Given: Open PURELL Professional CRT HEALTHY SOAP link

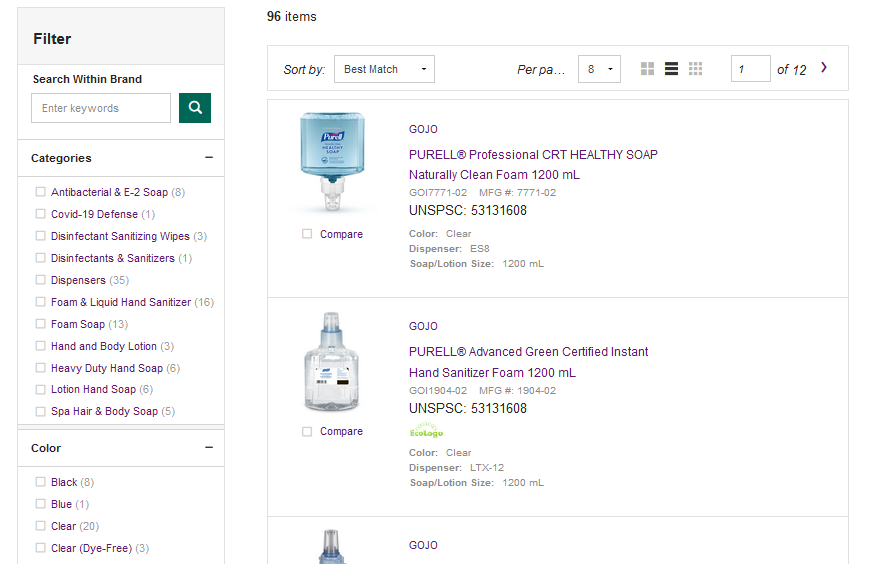Looking at the screenshot, I should click(x=533, y=164).
